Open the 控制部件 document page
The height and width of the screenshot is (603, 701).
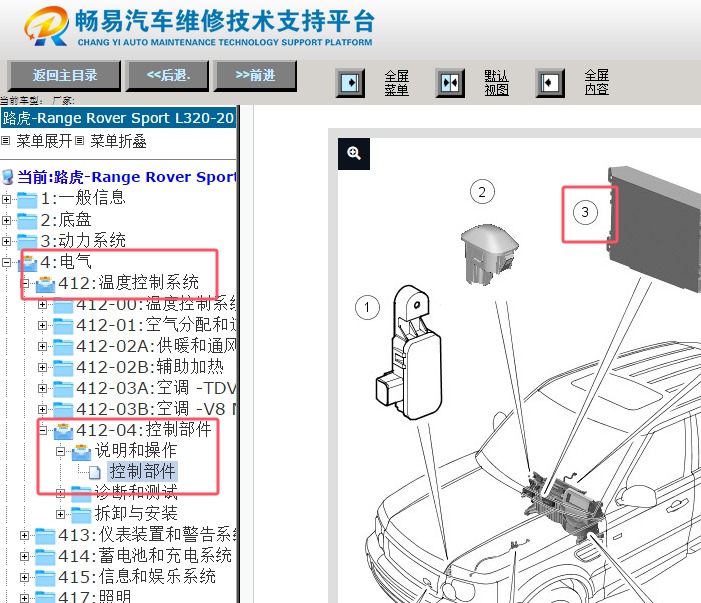(x=143, y=471)
